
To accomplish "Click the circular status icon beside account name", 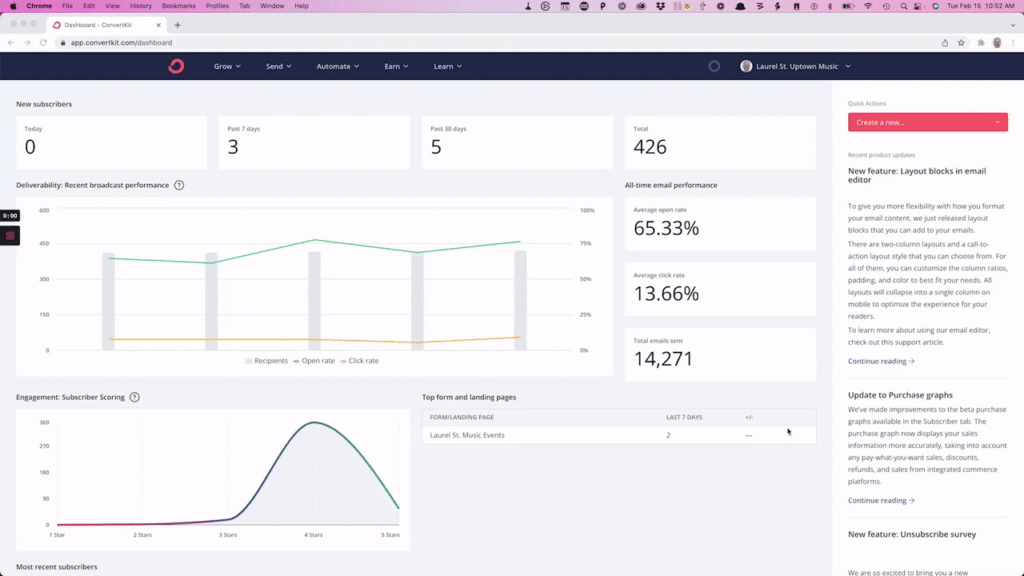I will (x=714, y=66).
